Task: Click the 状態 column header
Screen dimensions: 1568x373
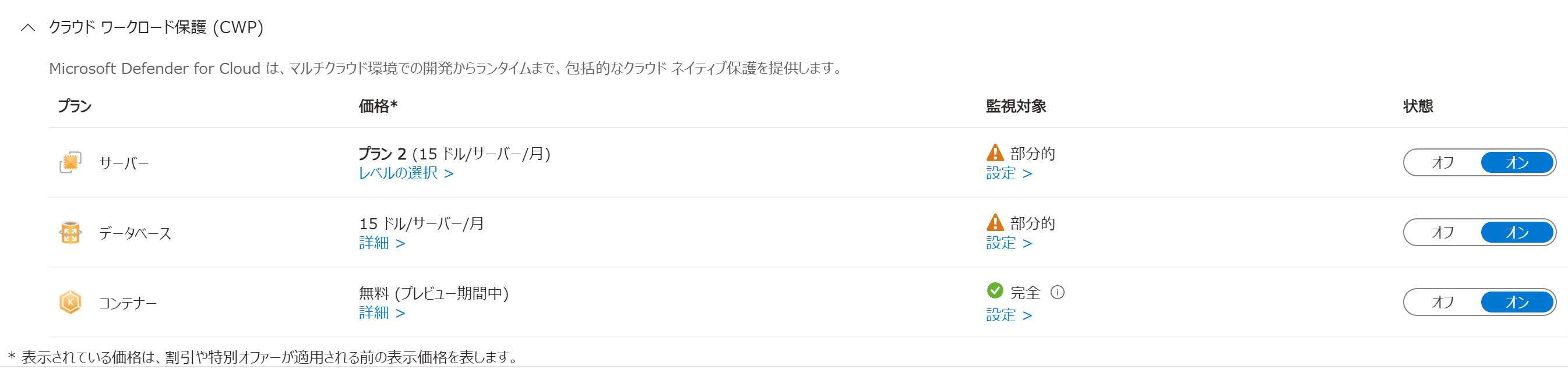Action: coord(1418,106)
